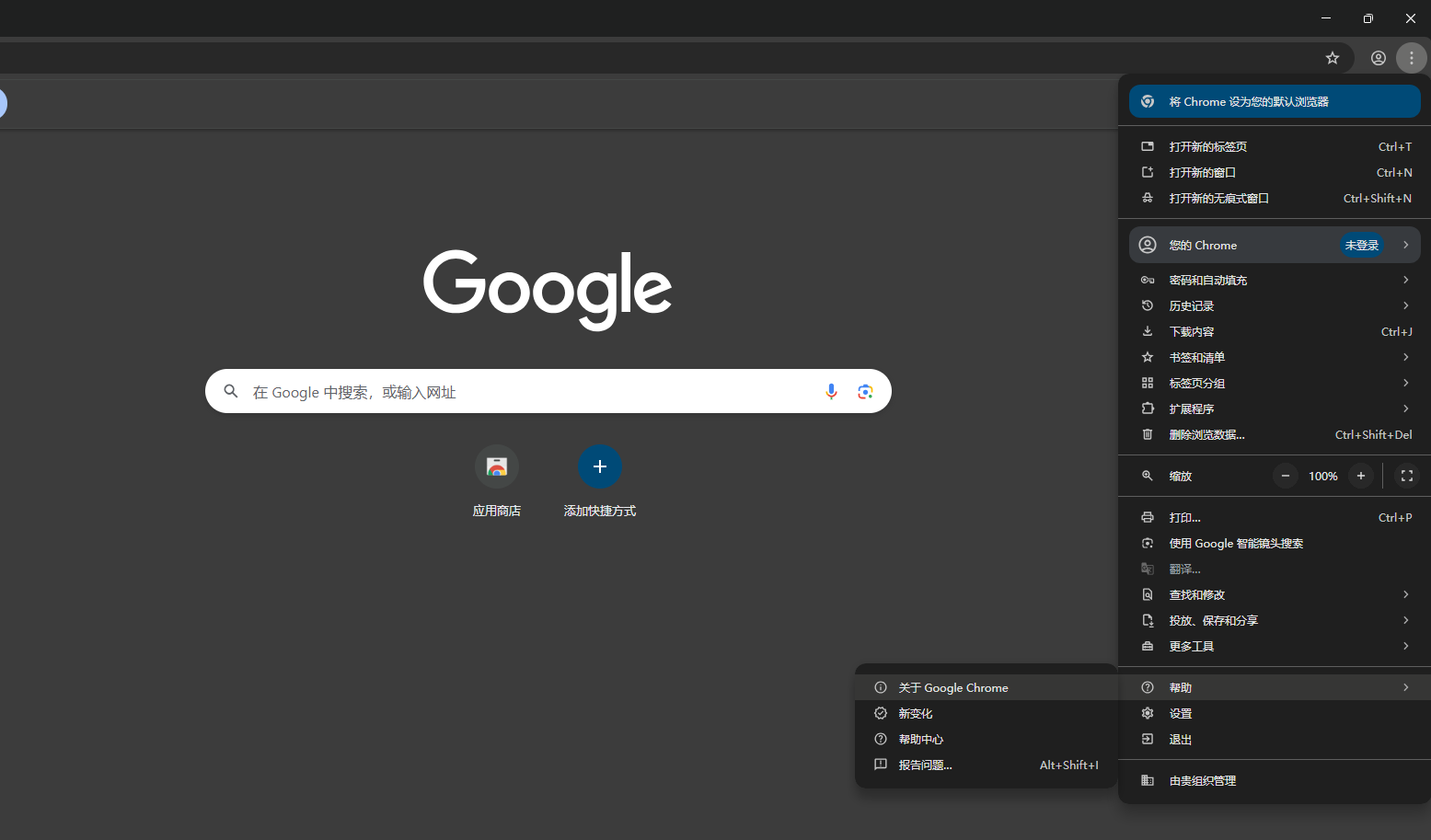Select 新变化 in help submenu

tap(986, 713)
